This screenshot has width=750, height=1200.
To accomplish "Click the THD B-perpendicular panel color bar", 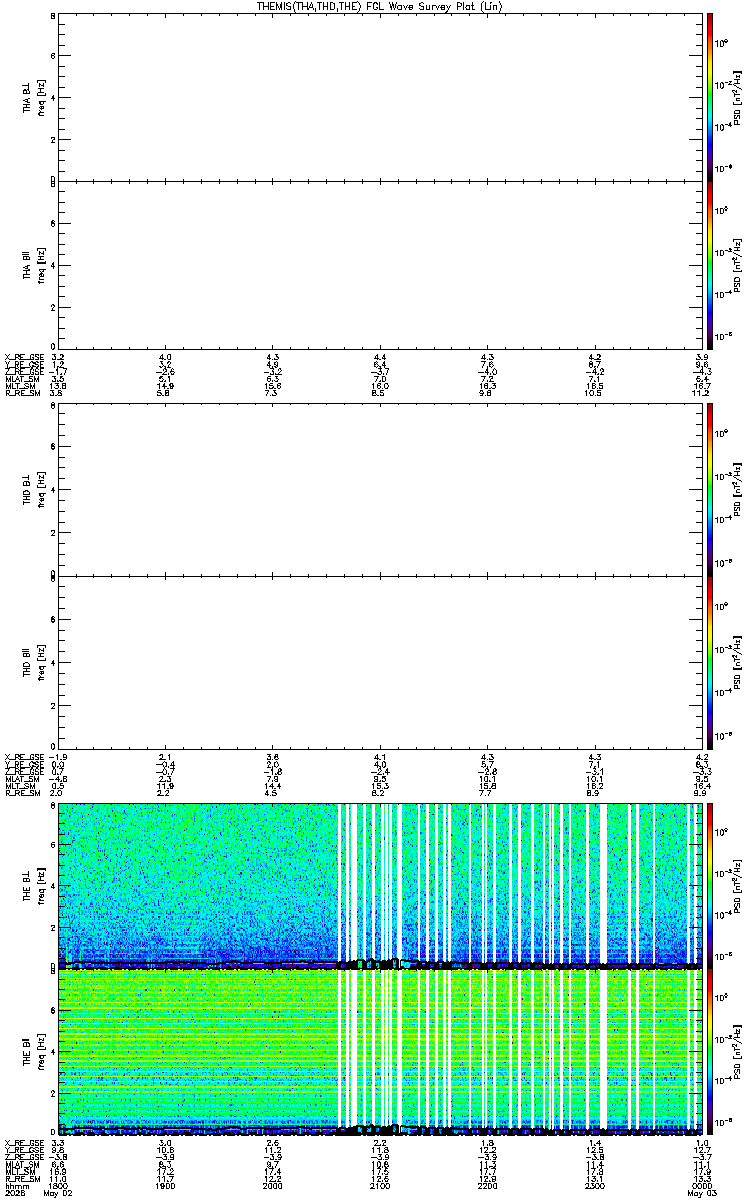I will [x=709, y=488].
